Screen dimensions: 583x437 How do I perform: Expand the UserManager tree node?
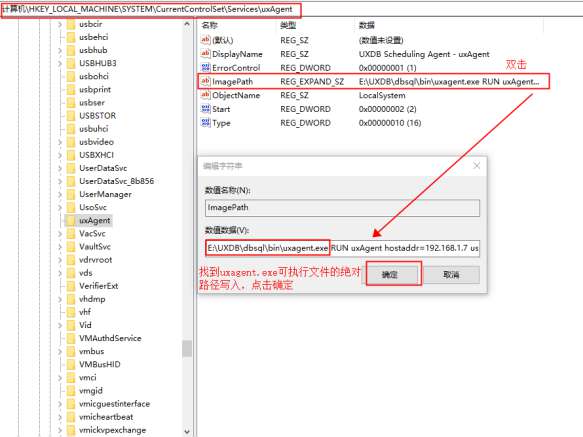pos(60,194)
